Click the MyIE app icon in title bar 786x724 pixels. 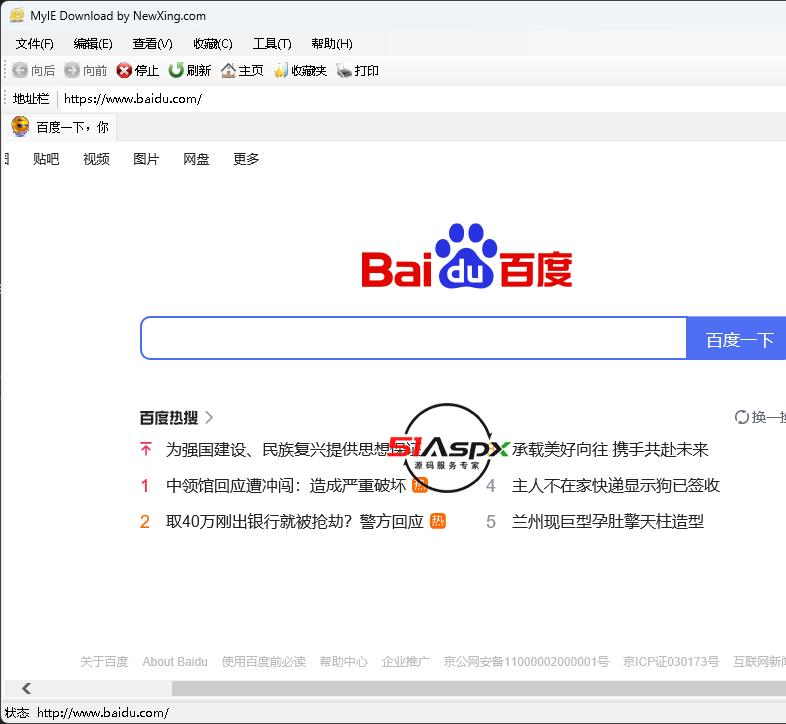(x=17, y=16)
